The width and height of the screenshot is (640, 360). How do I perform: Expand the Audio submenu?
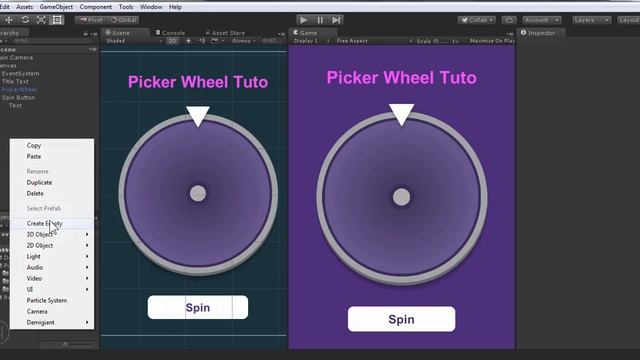52,267
